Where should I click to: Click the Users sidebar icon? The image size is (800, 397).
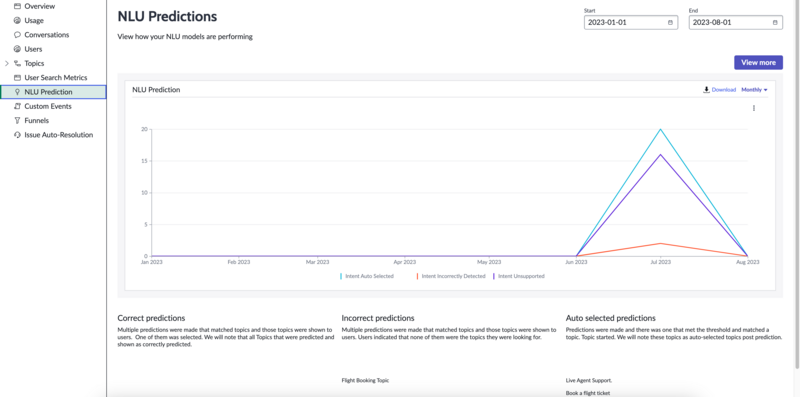[x=17, y=49]
